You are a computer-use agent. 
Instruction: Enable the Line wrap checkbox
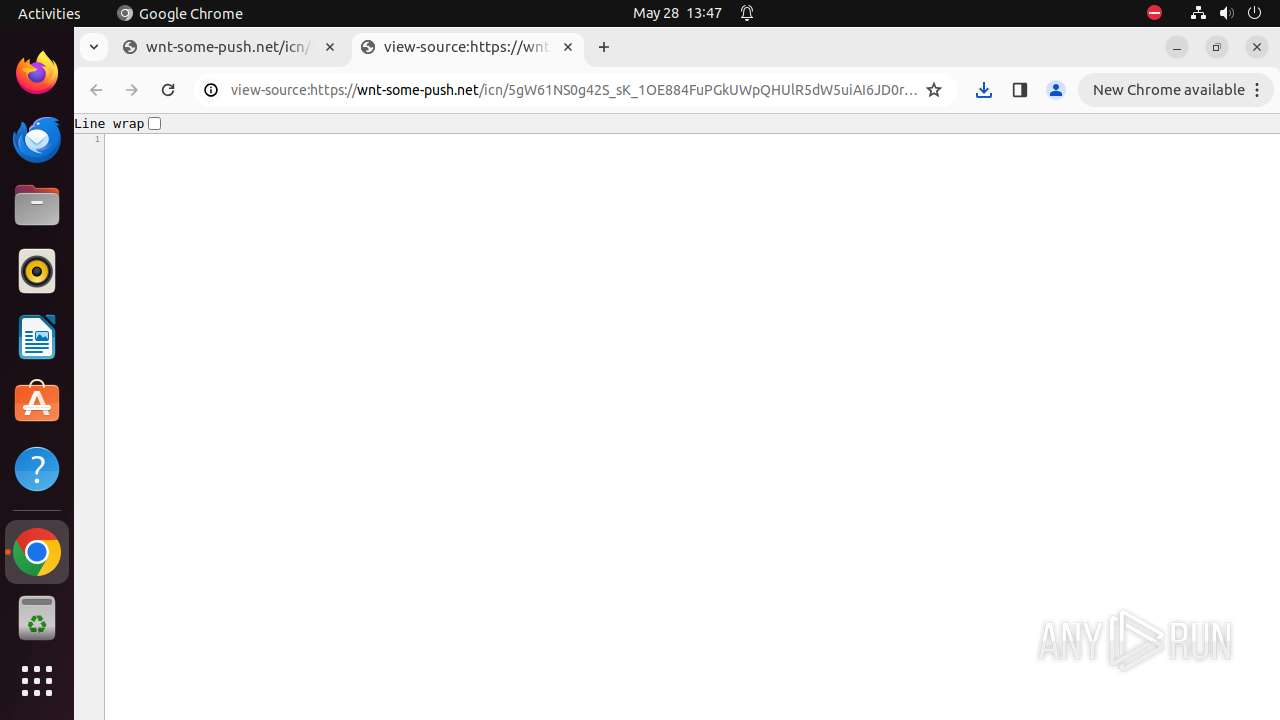pos(154,124)
